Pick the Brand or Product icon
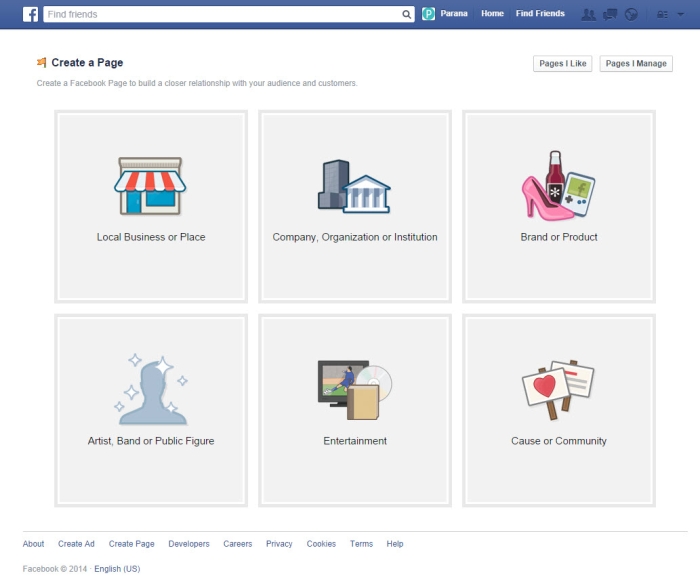This screenshot has height=588, width=700. point(558,184)
